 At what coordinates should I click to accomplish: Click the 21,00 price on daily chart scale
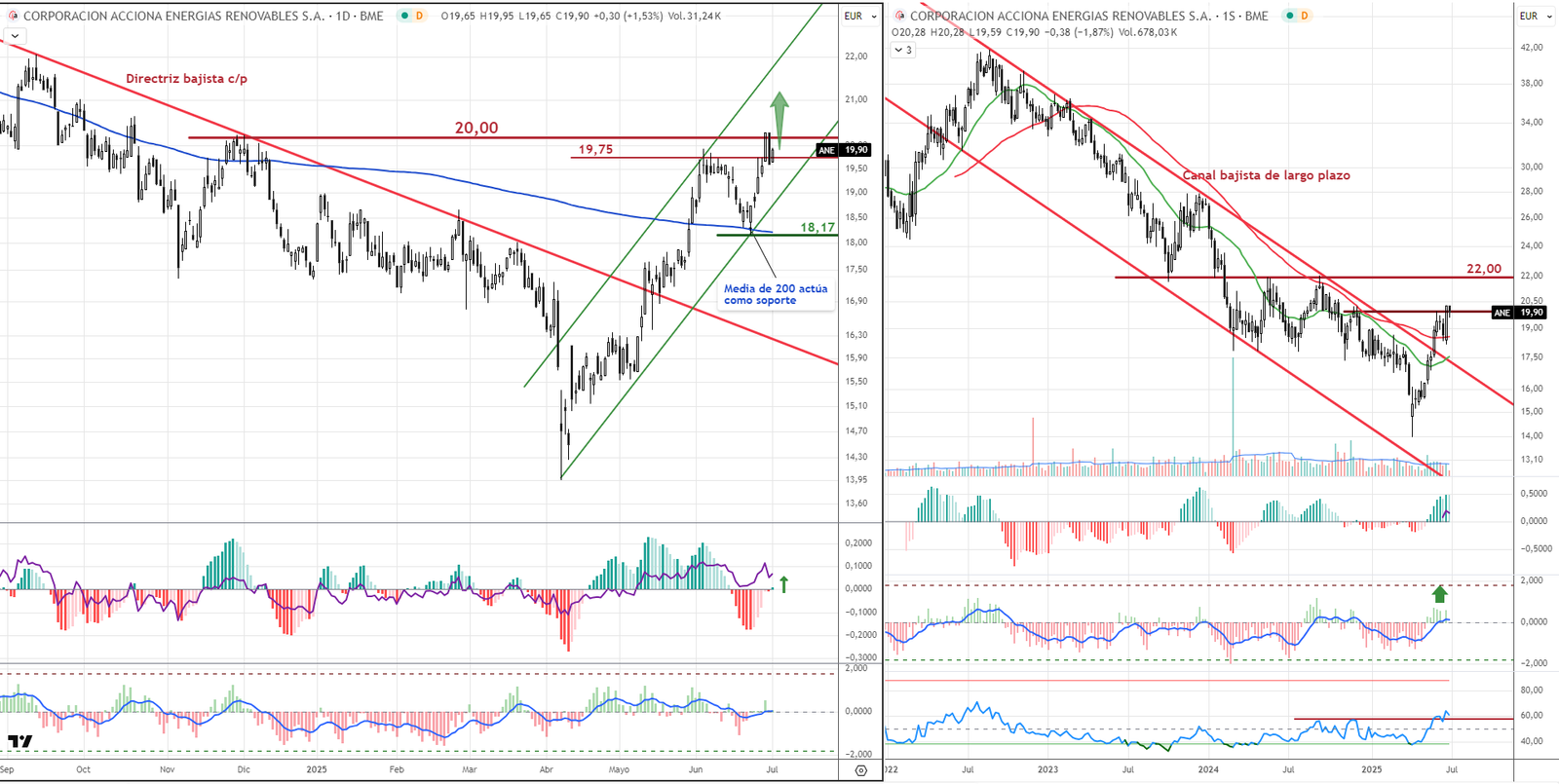856,99
